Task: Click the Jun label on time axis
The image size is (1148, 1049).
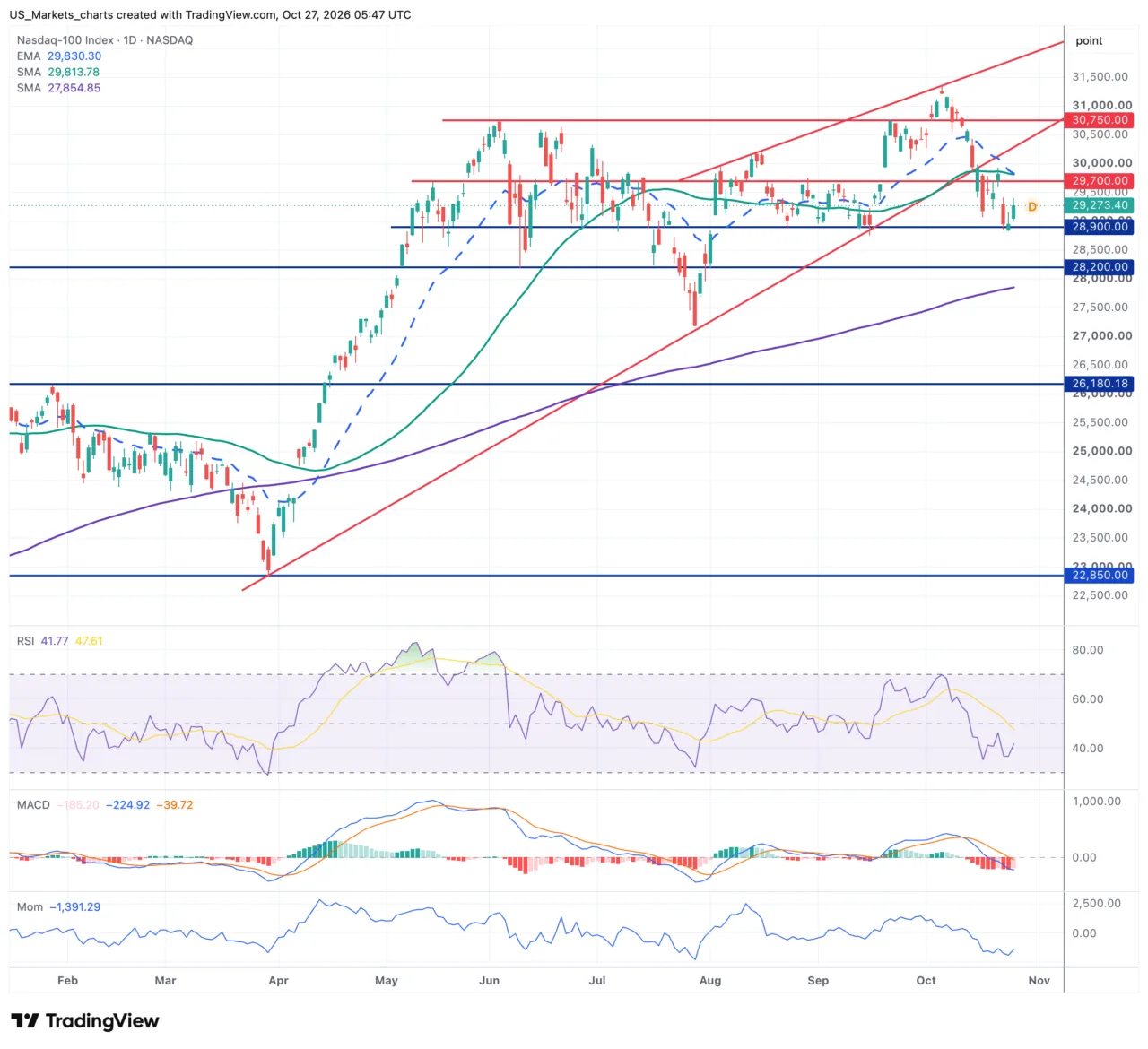Action: (x=489, y=981)
